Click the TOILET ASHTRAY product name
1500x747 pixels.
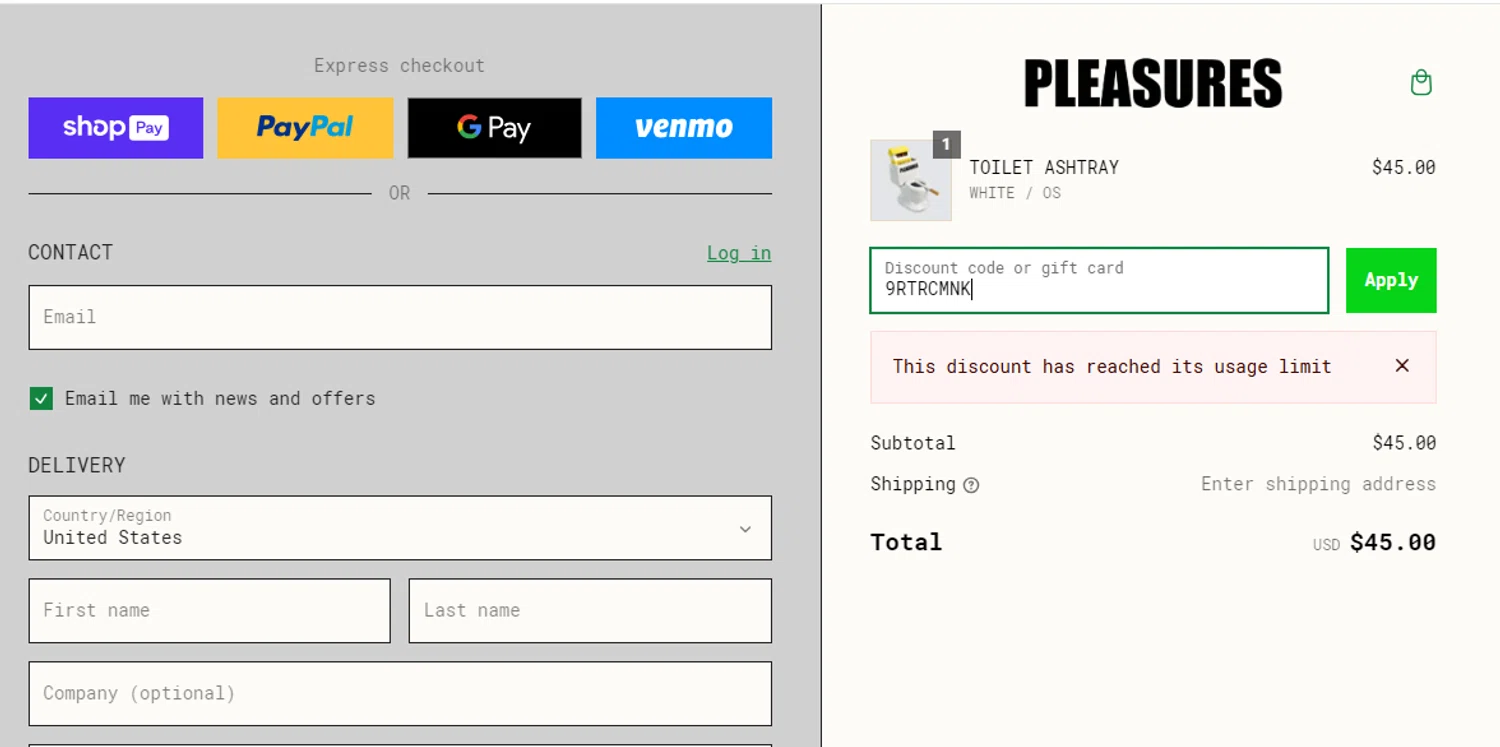[1044, 167]
